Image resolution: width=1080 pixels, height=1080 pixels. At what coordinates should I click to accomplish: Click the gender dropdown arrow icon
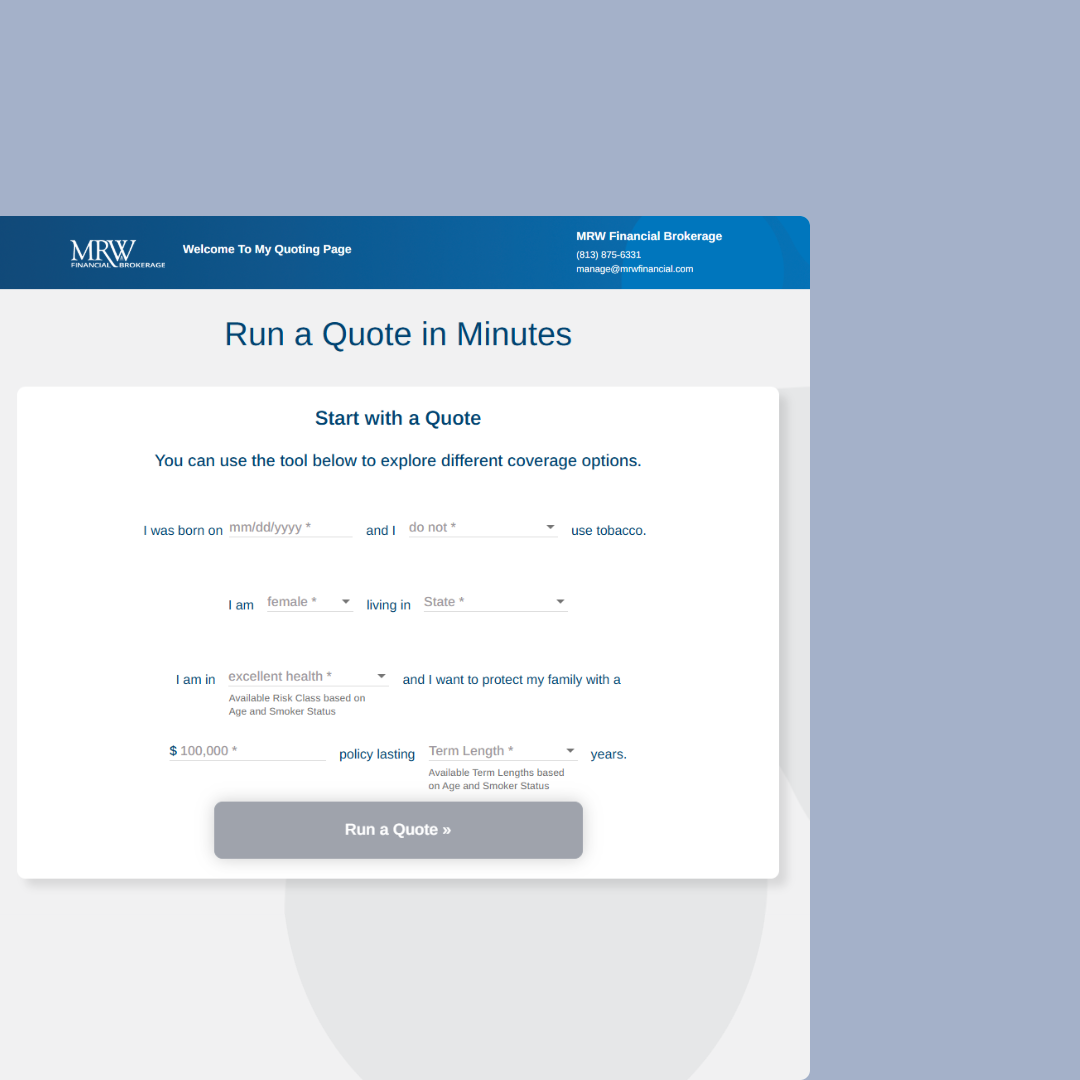346,602
